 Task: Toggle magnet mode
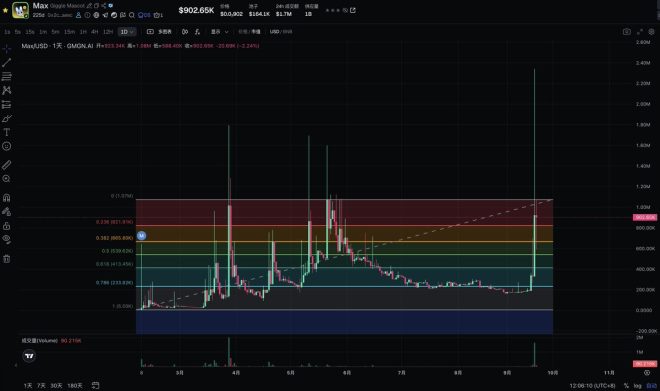(6, 198)
